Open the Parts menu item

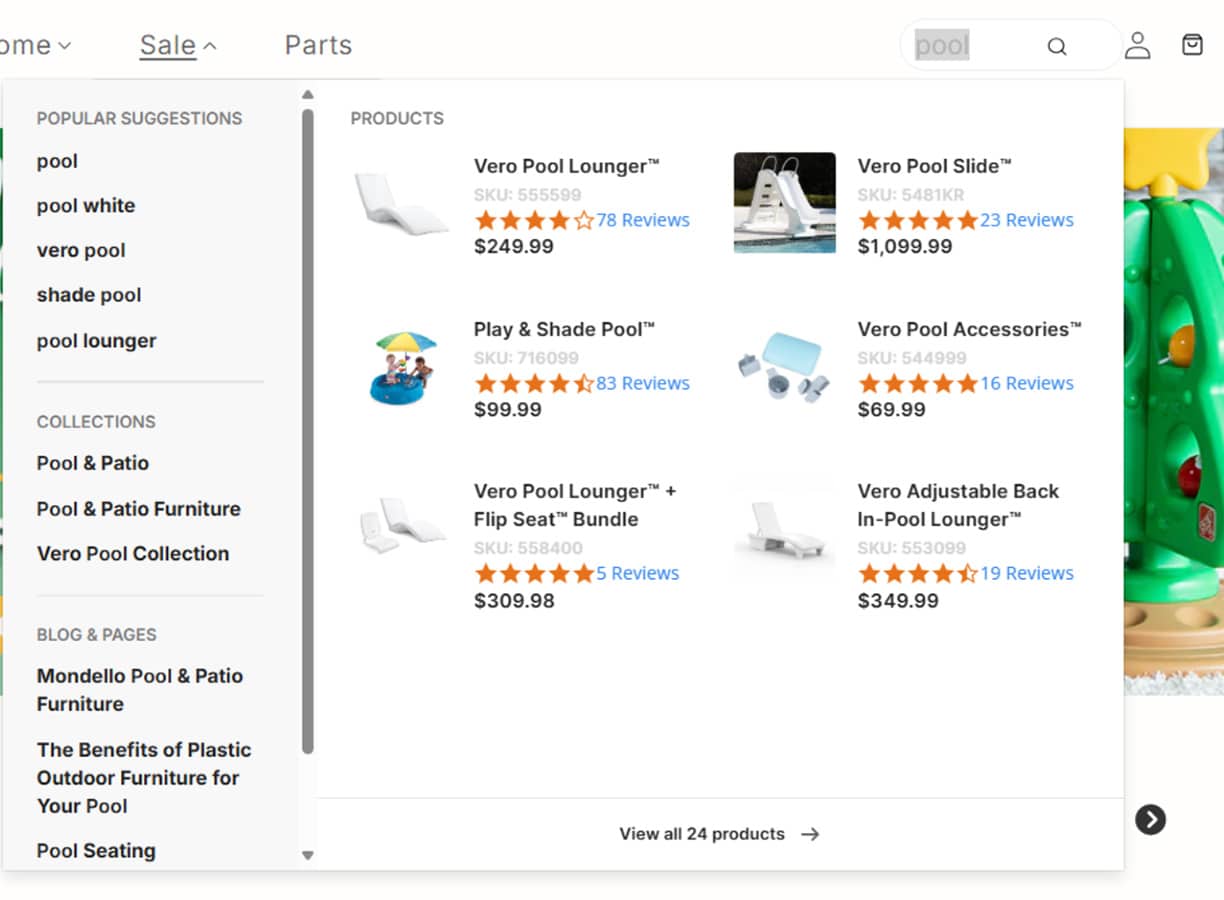point(318,46)
